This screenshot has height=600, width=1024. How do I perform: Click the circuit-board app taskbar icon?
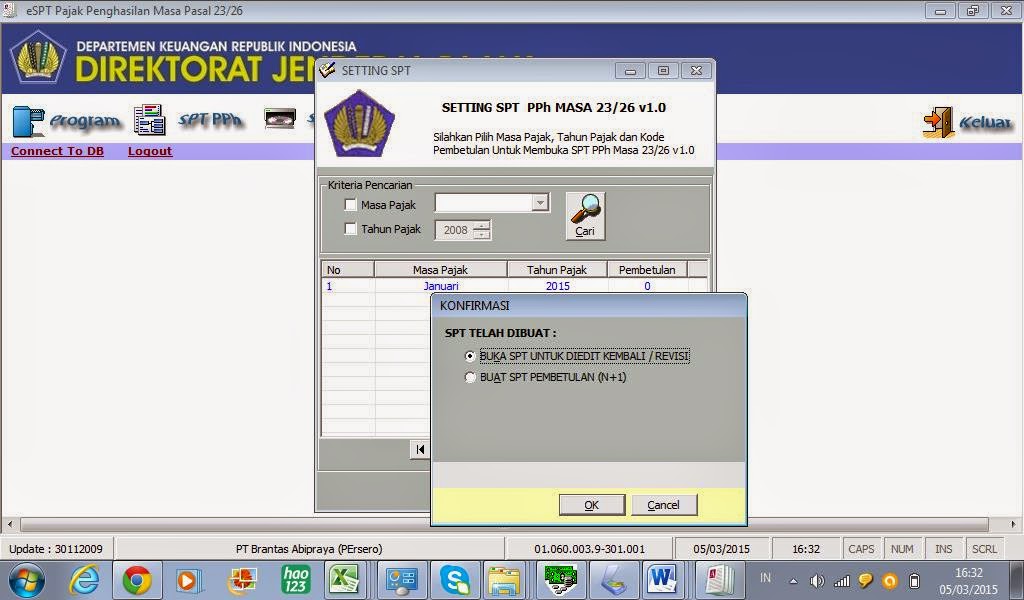point(560,580)
